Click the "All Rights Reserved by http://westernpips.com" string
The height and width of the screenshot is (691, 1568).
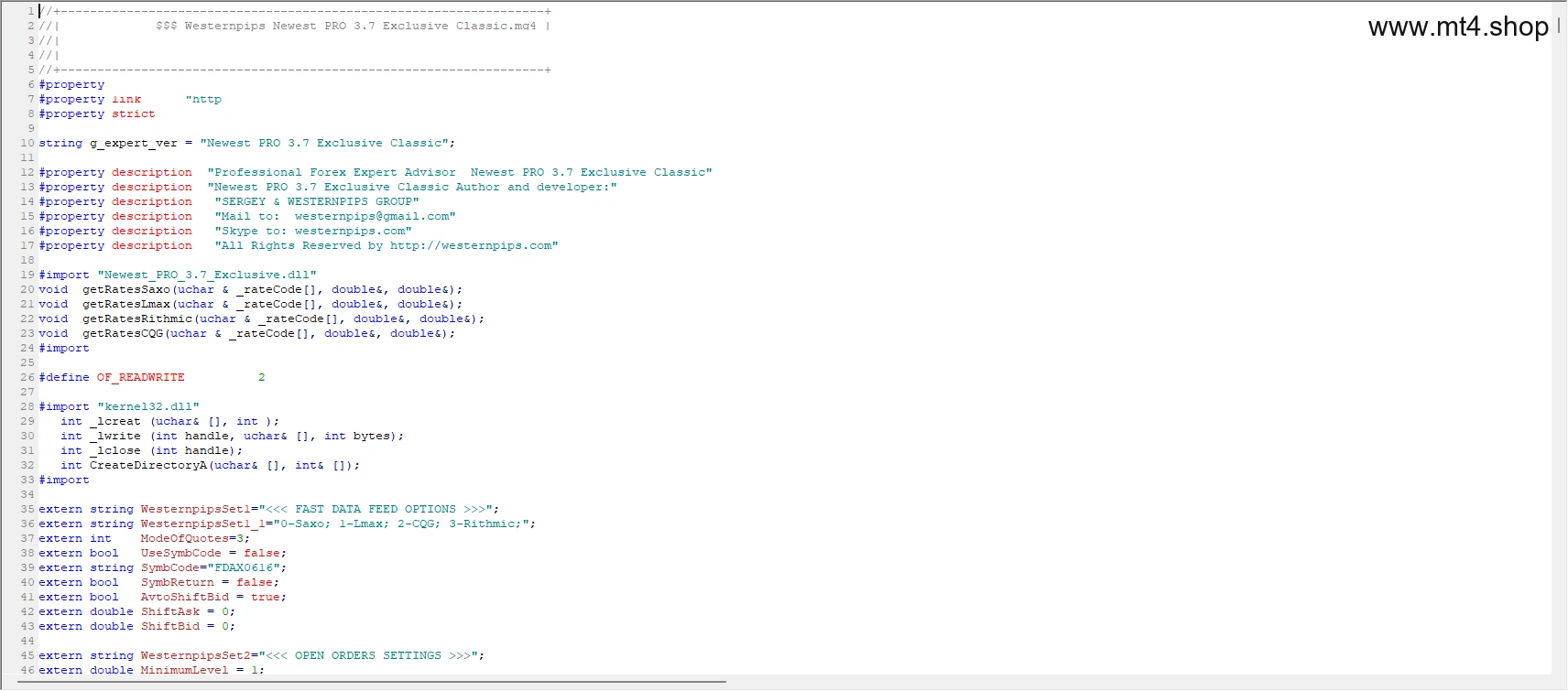click(x=387, y=245)
